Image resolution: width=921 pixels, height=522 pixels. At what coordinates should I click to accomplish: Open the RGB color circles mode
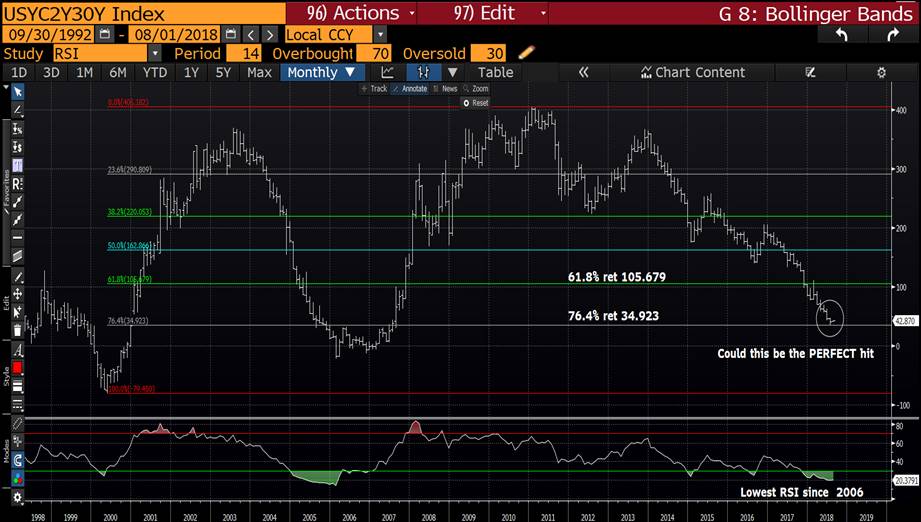(x=18, y=479)
